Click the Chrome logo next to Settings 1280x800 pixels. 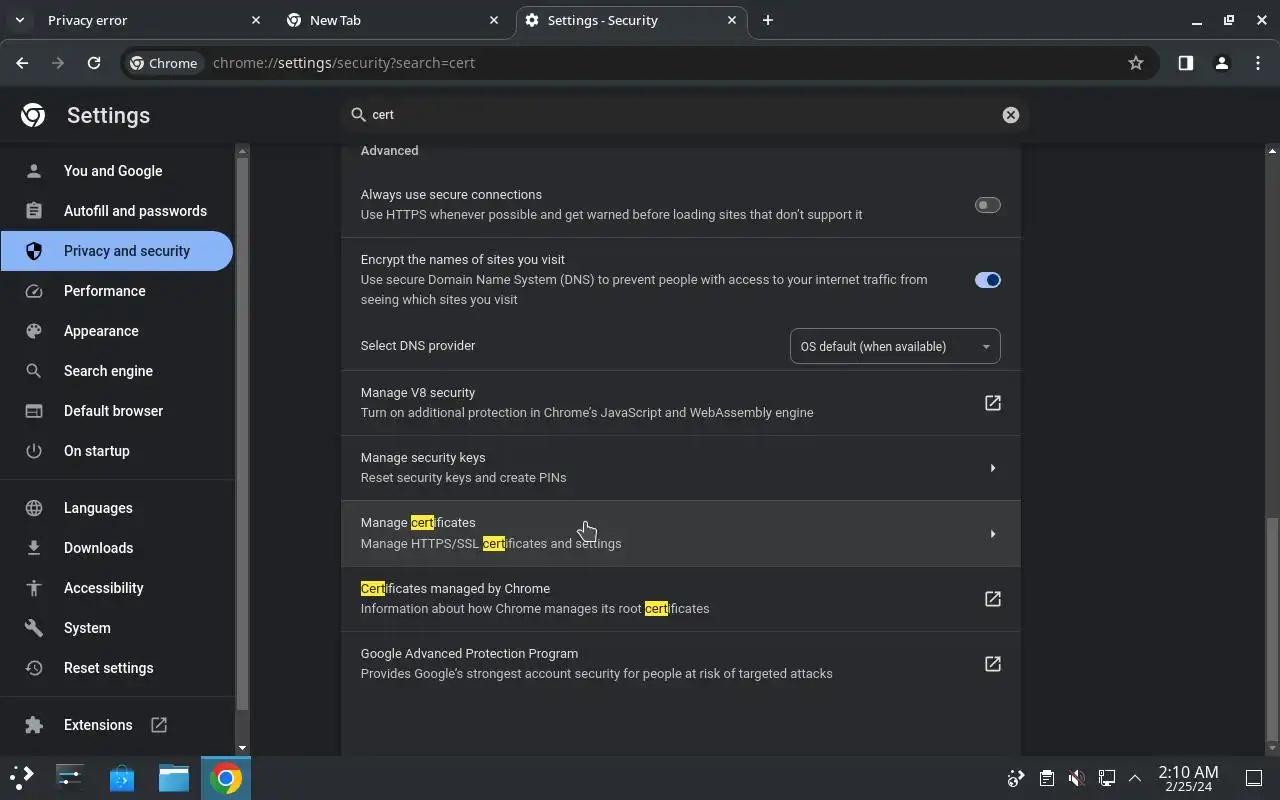33,115
